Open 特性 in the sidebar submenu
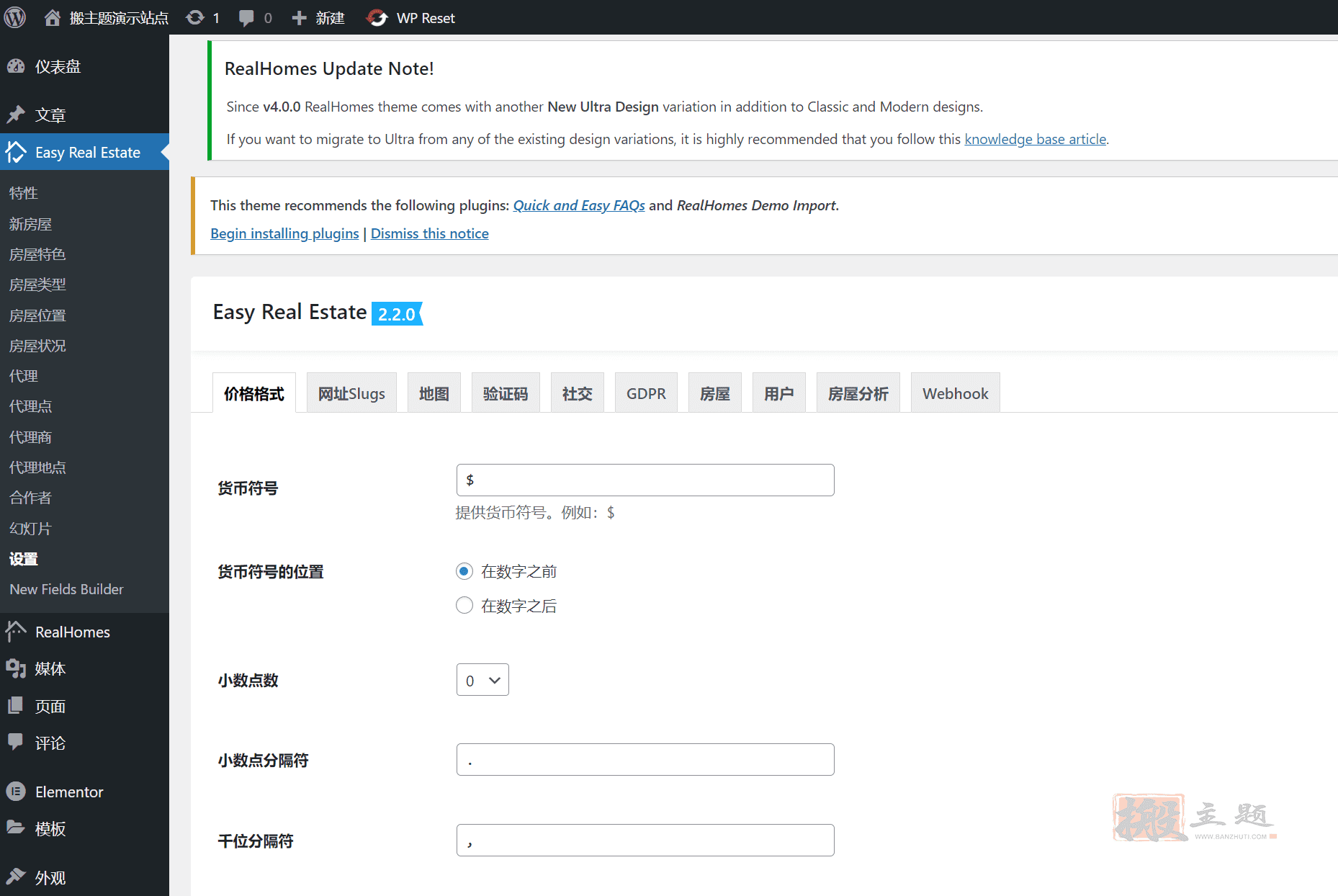Viewport: 1338px width, 896px height. 24,193
